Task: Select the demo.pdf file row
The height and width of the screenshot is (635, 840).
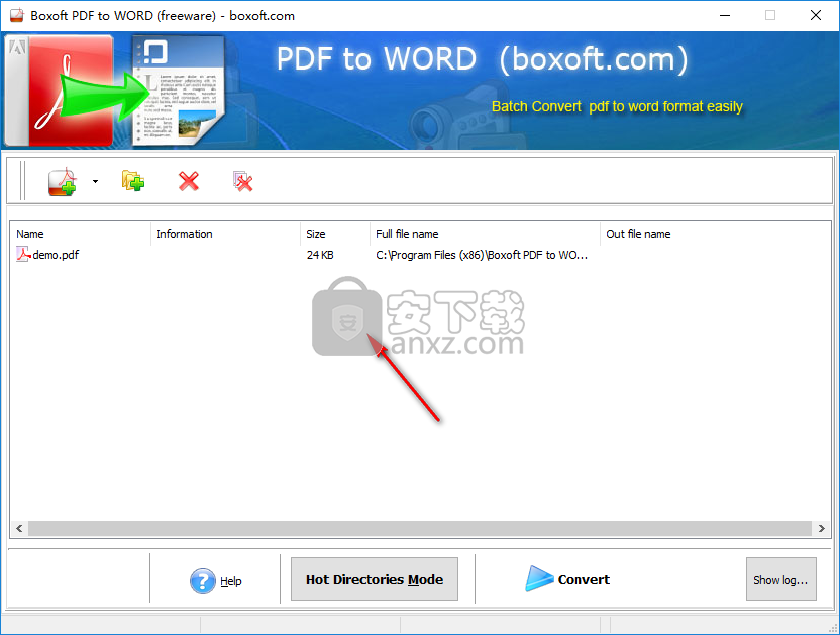Action: (420, 255)
